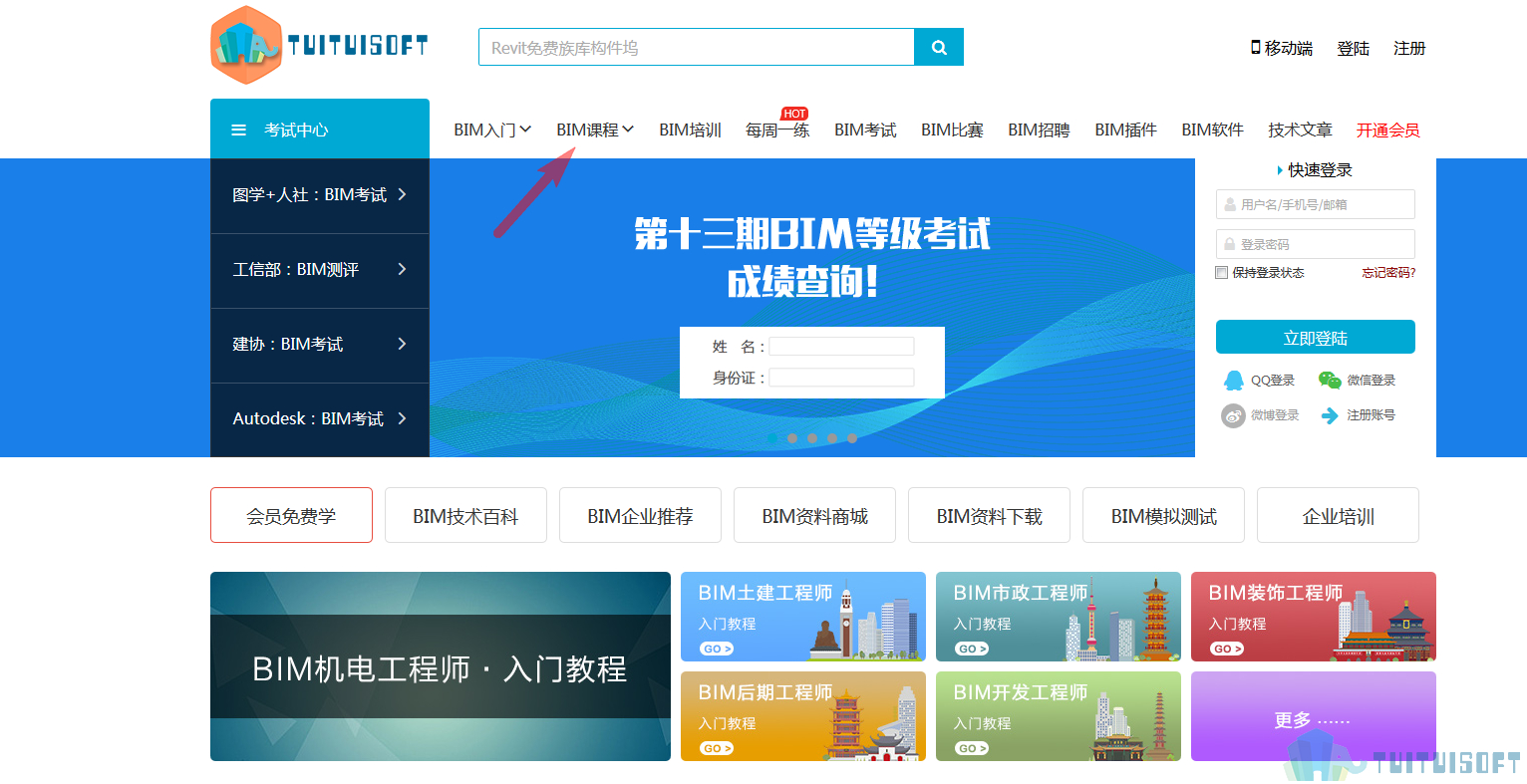Click the 忘记密码? link
The width and height of the screenshot is (1527, 784).
(x=1388, y=273)
